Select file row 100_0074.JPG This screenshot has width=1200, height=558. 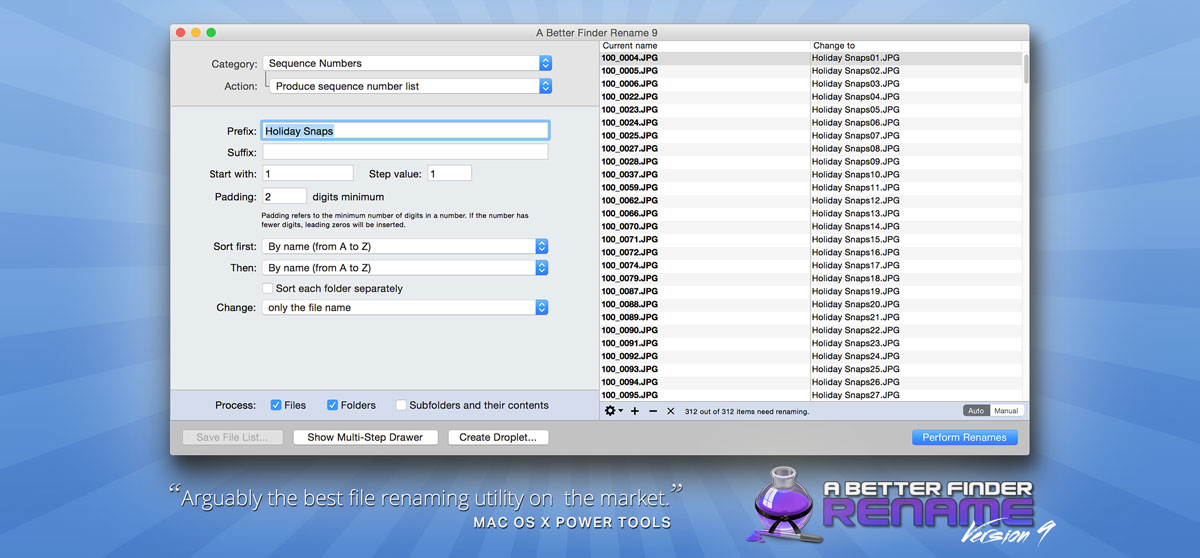(811, 266)
